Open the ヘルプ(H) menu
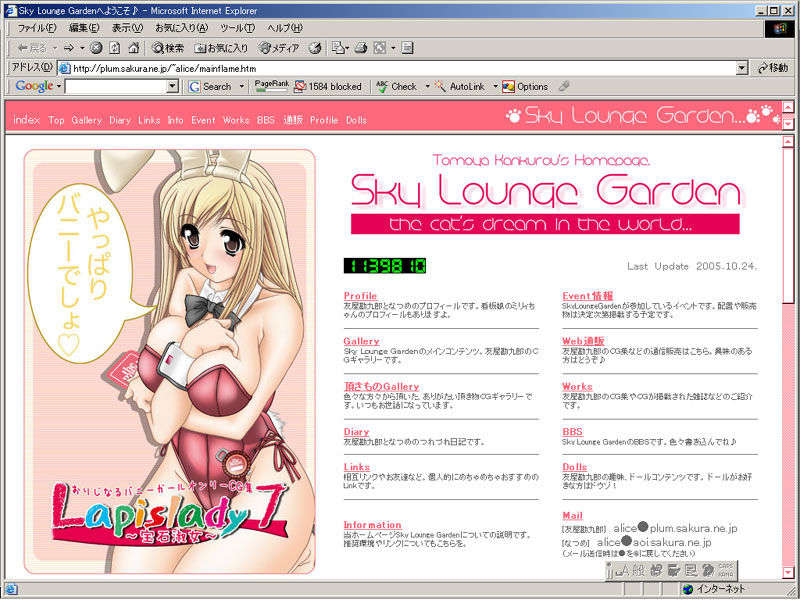The image size is (800, 600). pos(285,28)
